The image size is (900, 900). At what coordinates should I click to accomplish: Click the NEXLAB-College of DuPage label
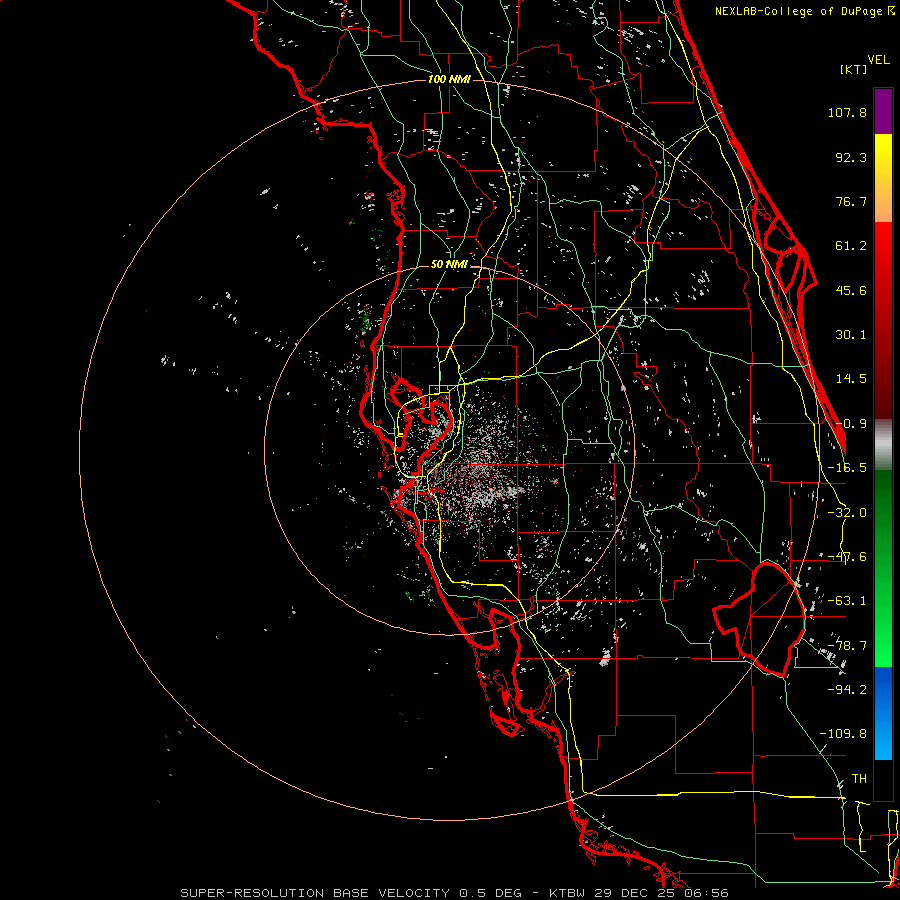(x=798, y=11)
